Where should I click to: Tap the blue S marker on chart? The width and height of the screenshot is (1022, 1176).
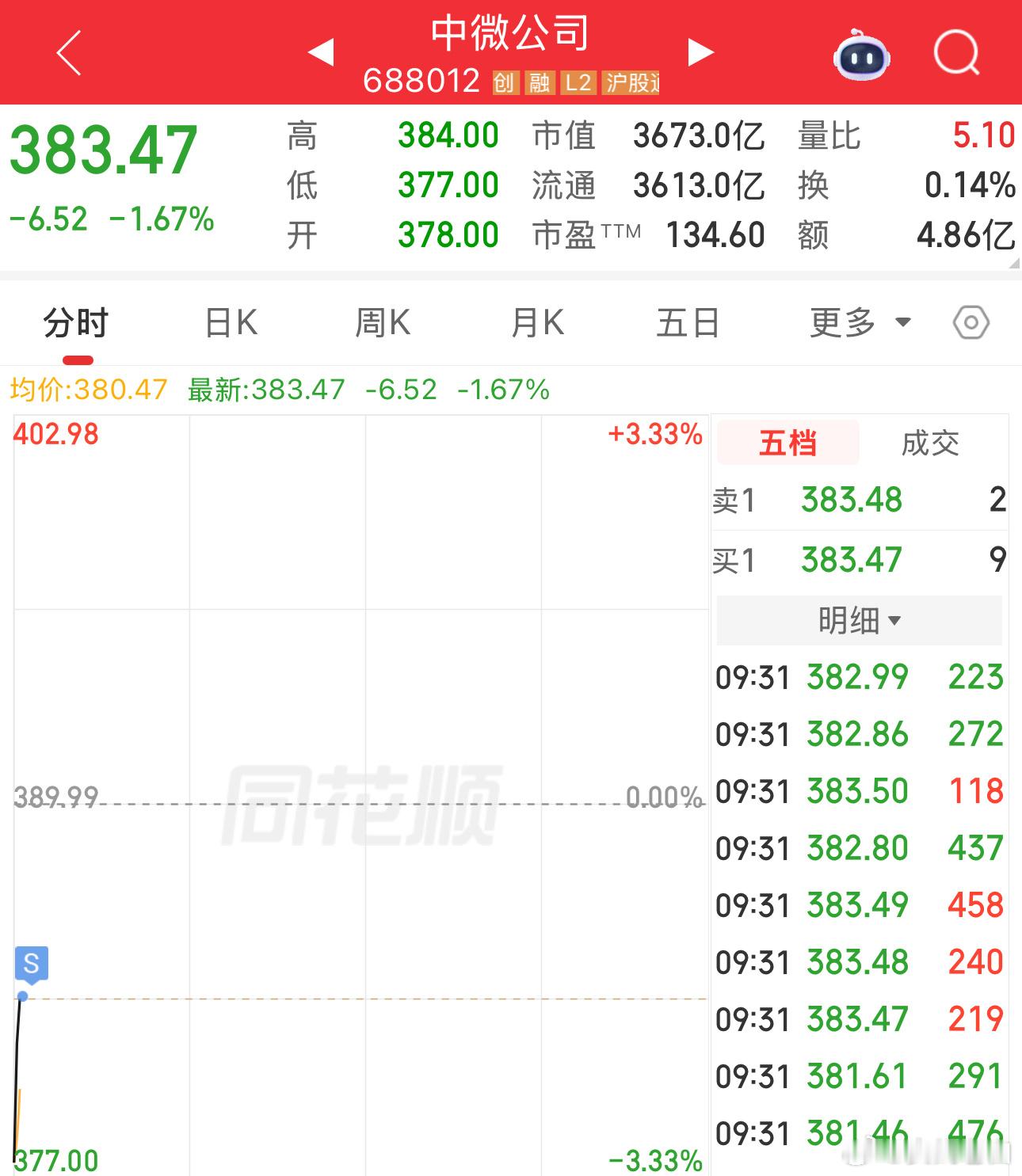pyautogui.click(x=32, y=964)
